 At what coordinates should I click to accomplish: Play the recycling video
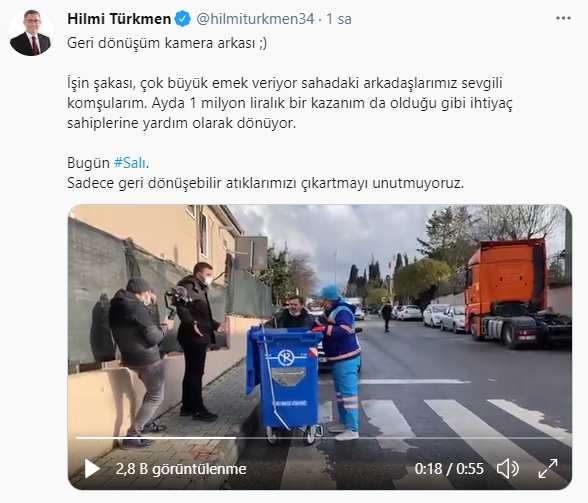(x=92, y=469)
